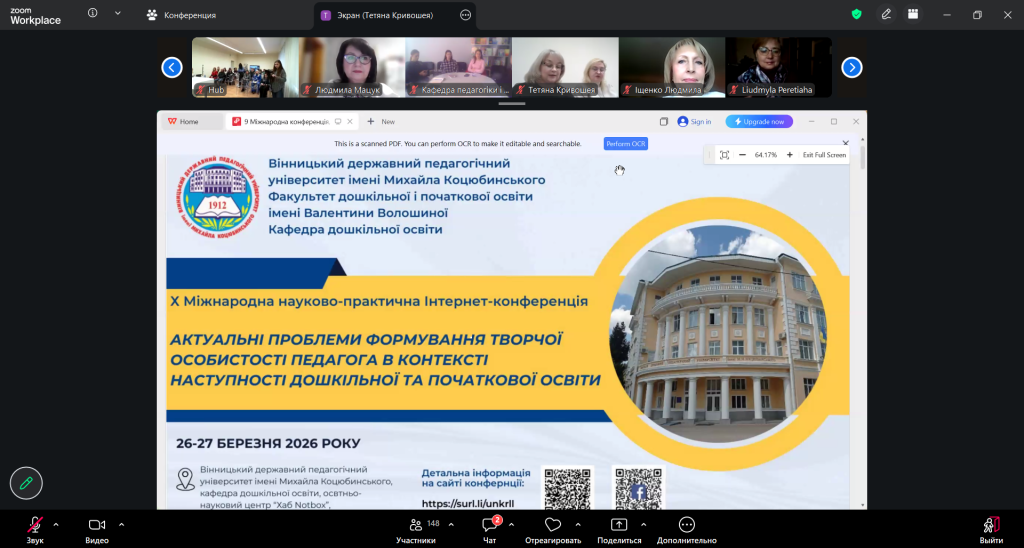Expand audio options arrow beside Звук
1024x548 pixels.
click(56, 524)
